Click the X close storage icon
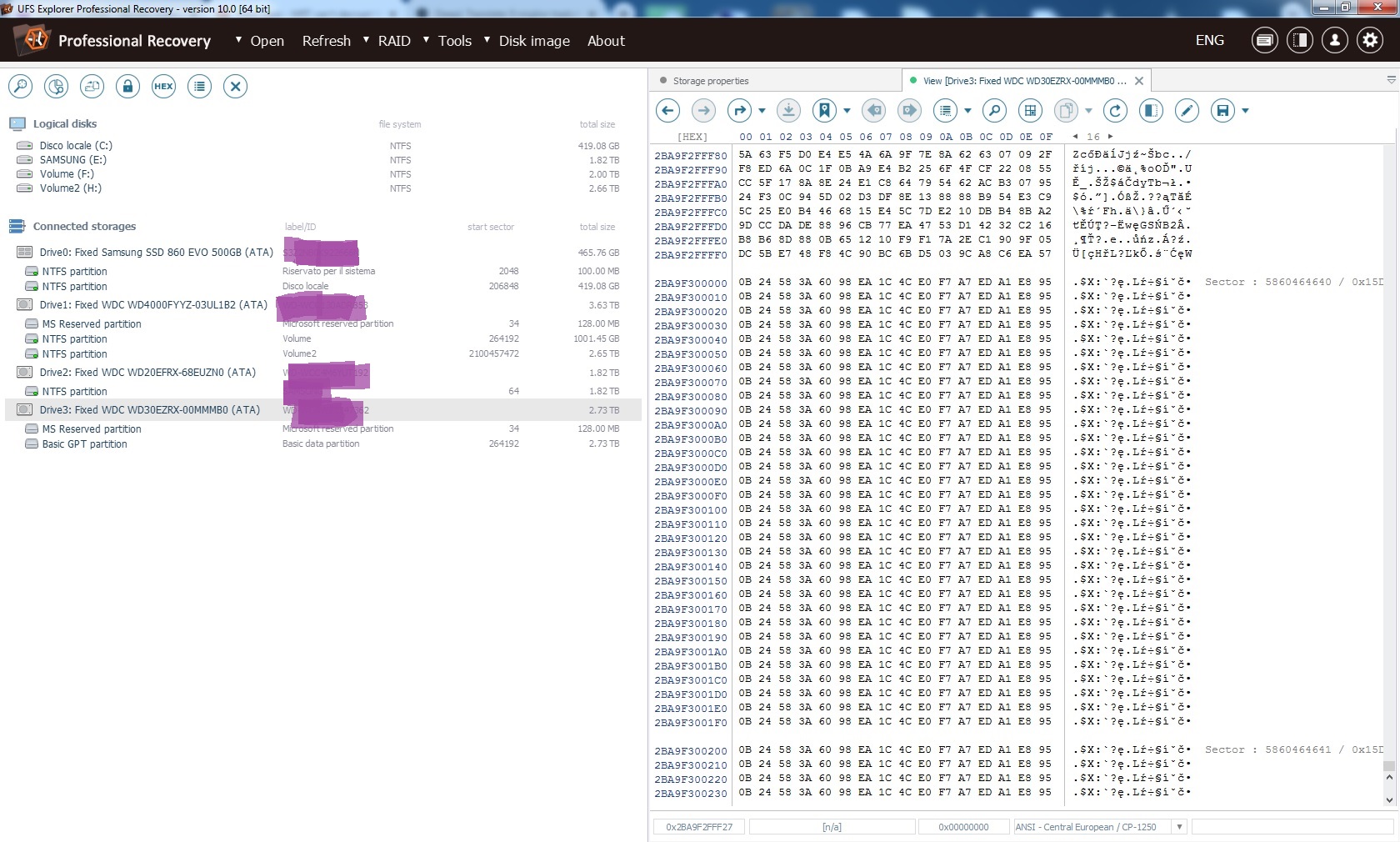1400x842 pixels. click(x=235, y=86)
